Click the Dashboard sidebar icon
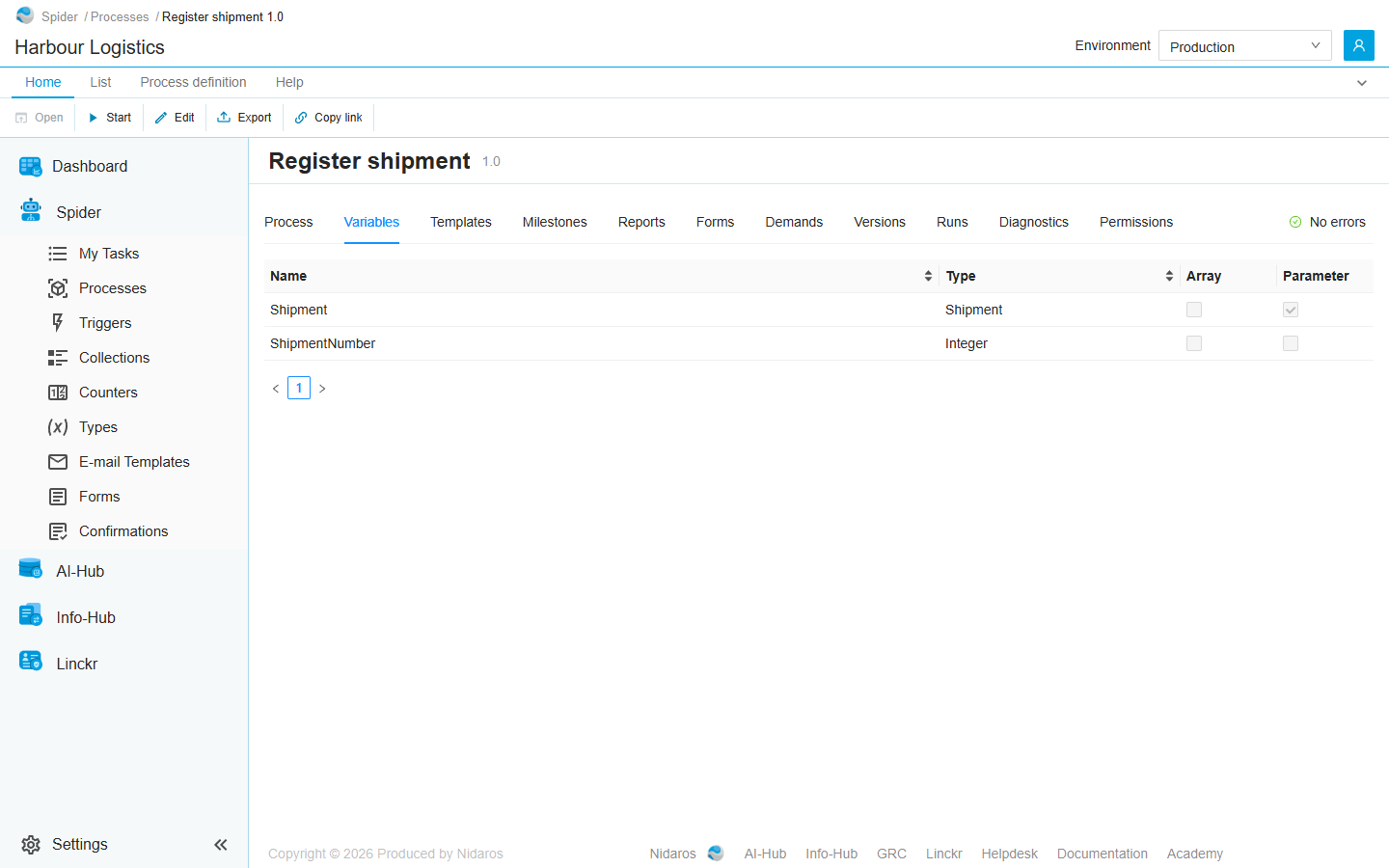1389x868 pixels. coord(31,167)
